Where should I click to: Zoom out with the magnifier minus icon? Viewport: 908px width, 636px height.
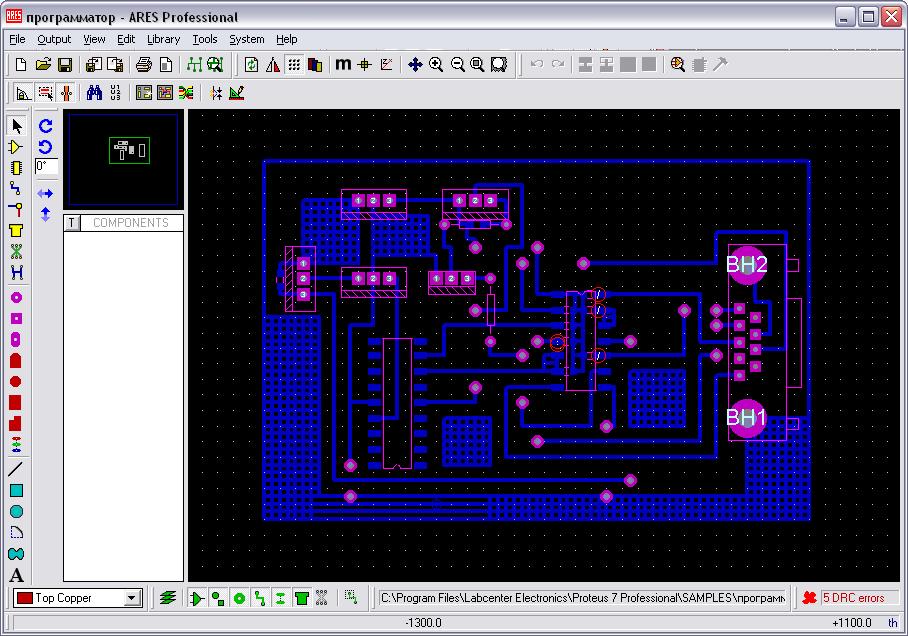[x=457, y=64]
